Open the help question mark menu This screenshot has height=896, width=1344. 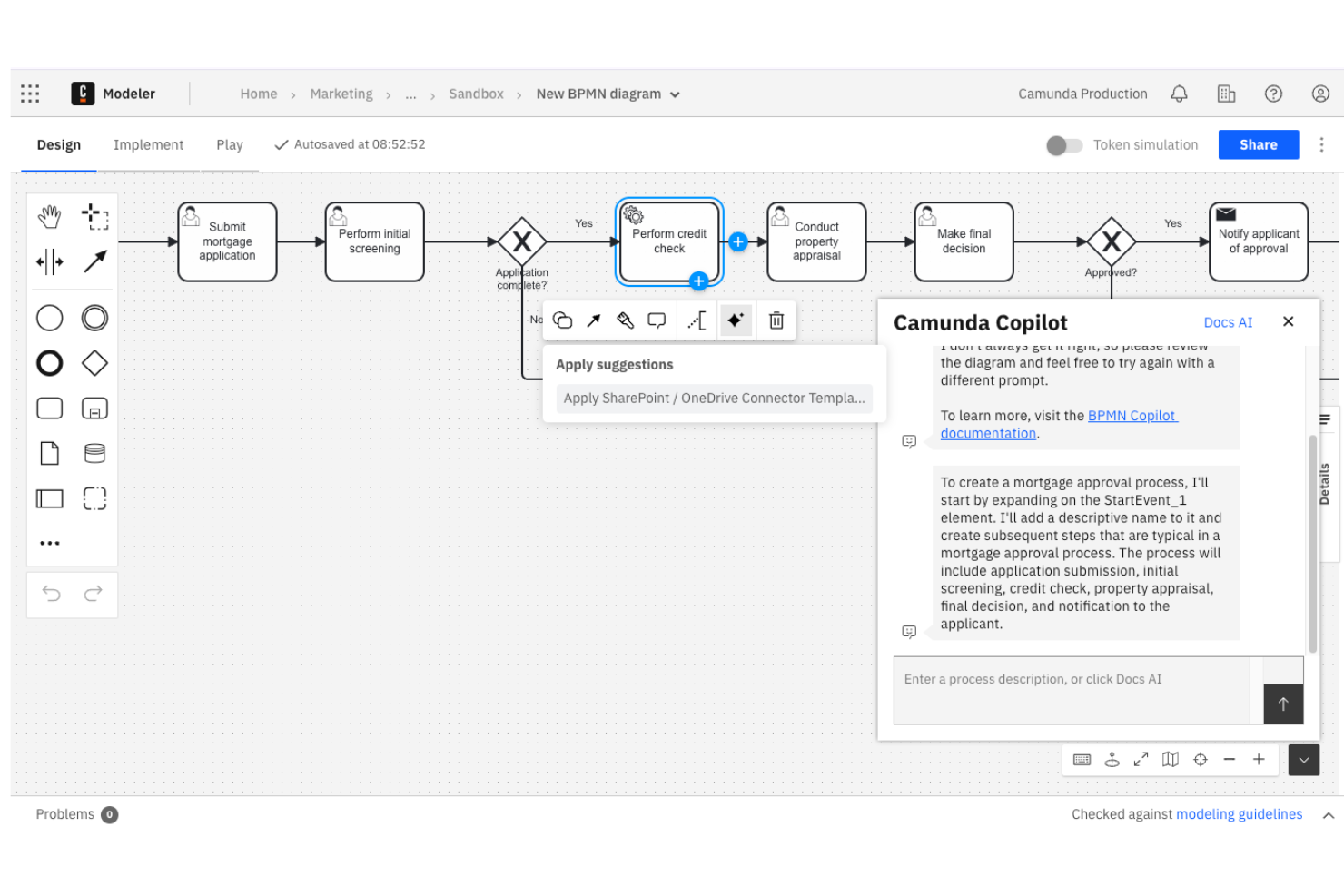(x=1273, y=94)
